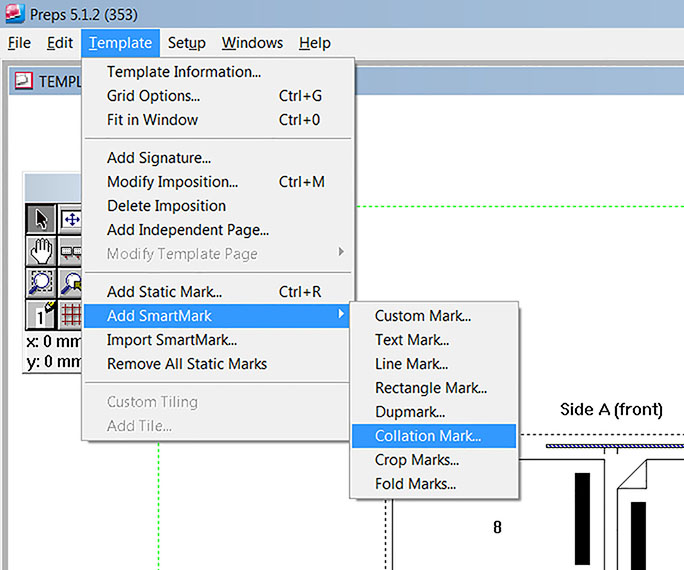Toggle the red grid tool
684x570 pixels.
point(70,314)
